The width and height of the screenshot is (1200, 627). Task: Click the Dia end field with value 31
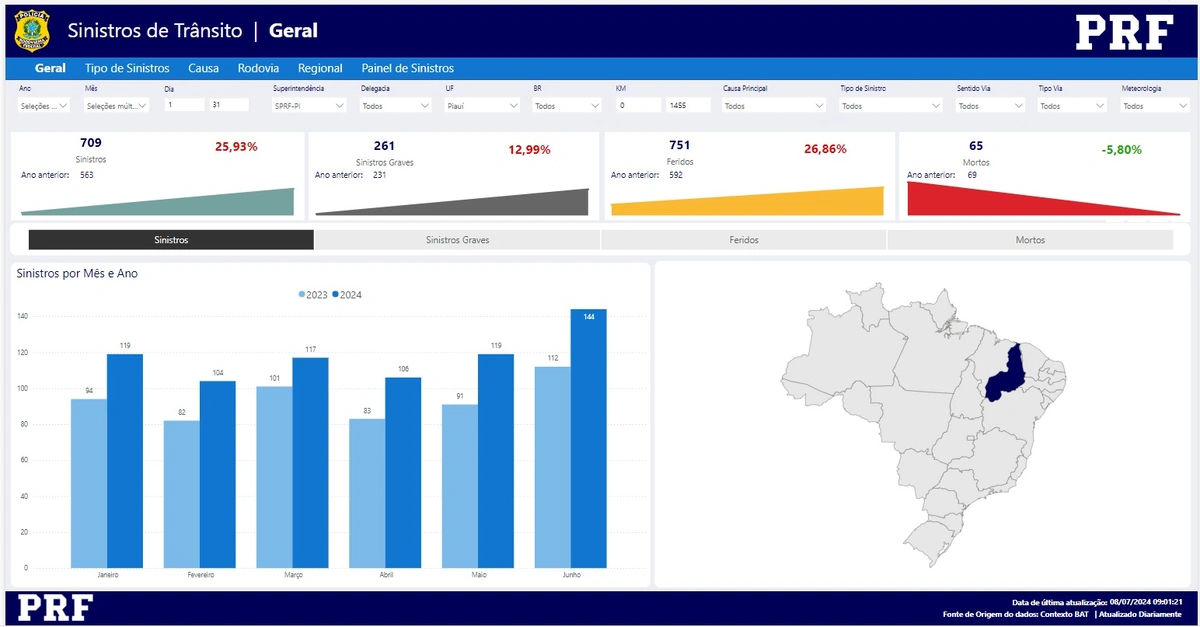pos(229,105)
